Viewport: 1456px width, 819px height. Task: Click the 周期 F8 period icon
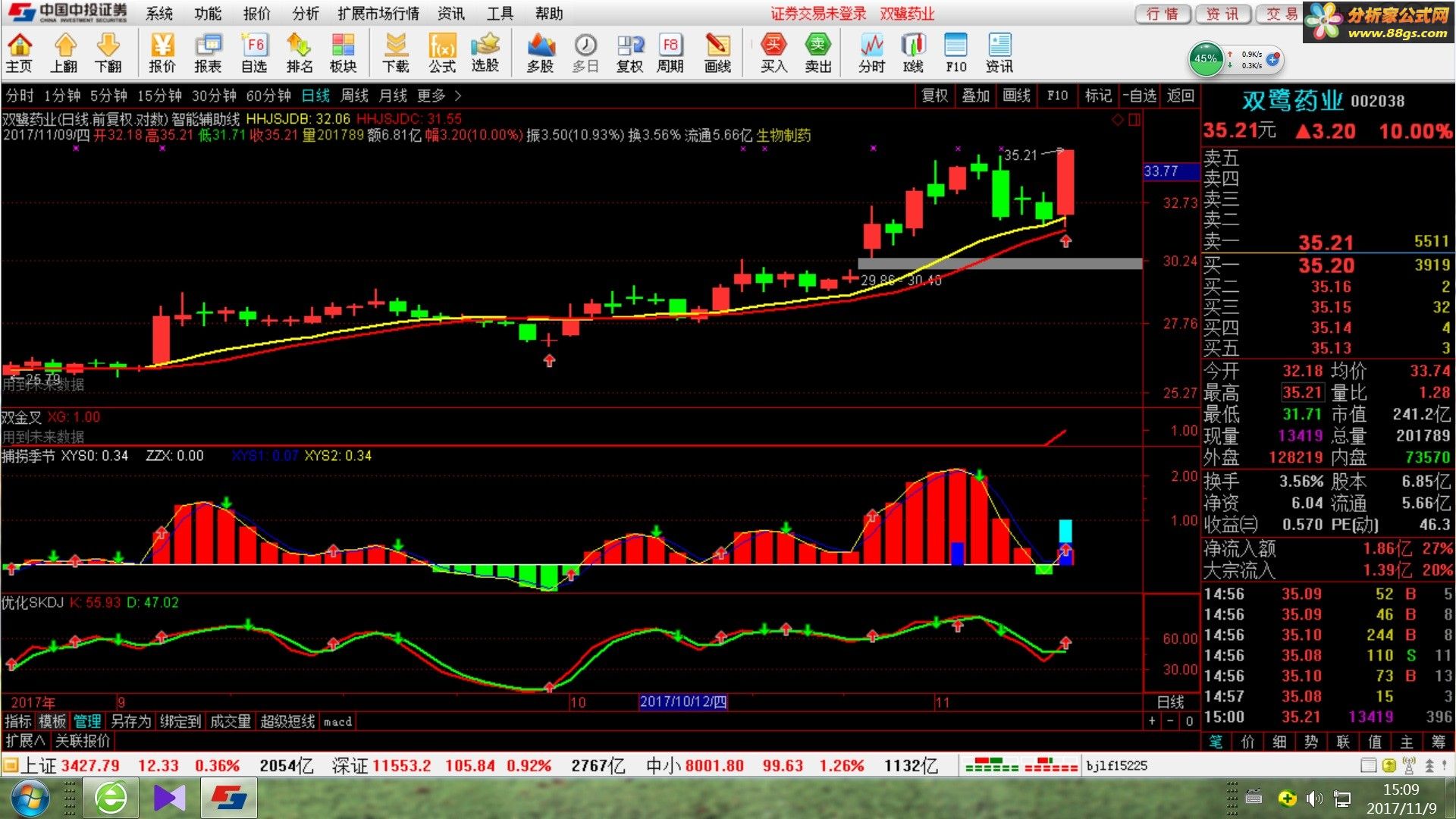[x=670, y=53]
